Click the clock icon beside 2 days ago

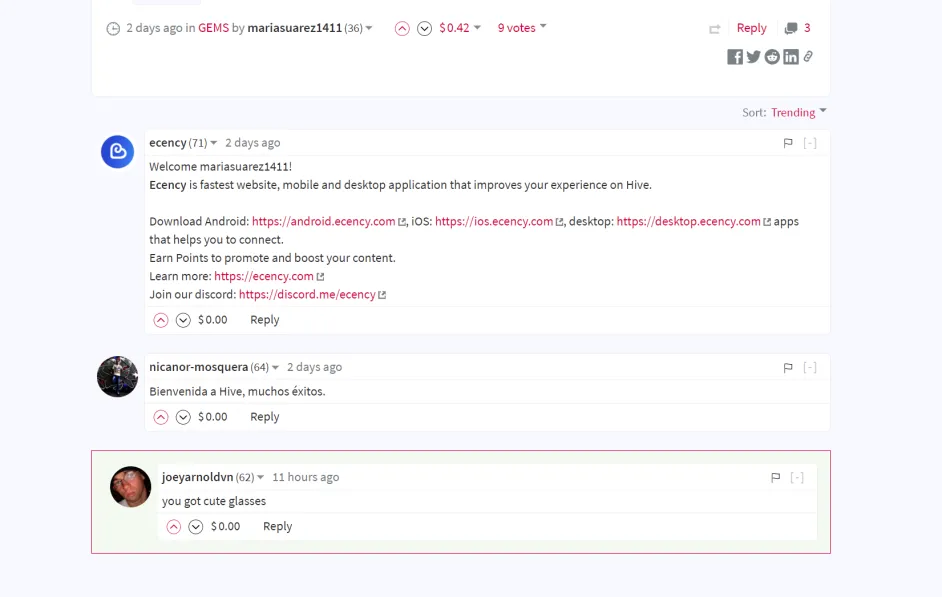pyautogui.click(x=113, y=28)
